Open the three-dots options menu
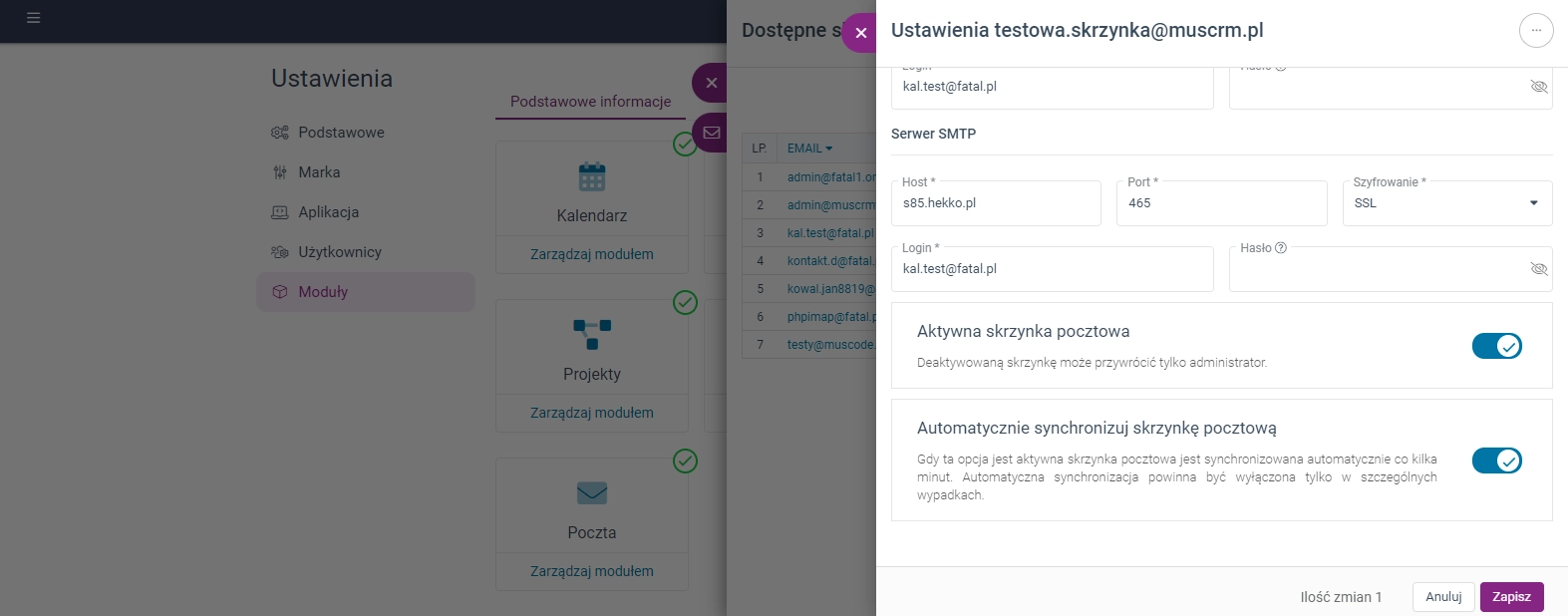The width and height of the screenshot is (1568, 616). (x=1536, y=31)
